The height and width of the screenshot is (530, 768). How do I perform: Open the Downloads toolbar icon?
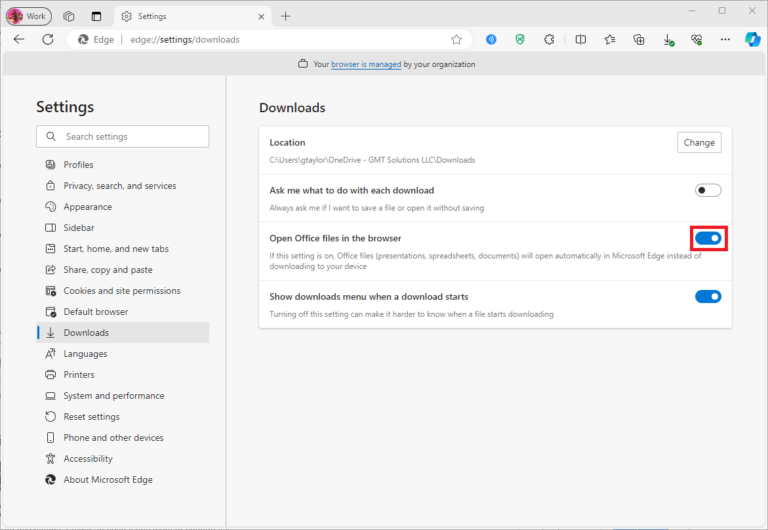669,40
